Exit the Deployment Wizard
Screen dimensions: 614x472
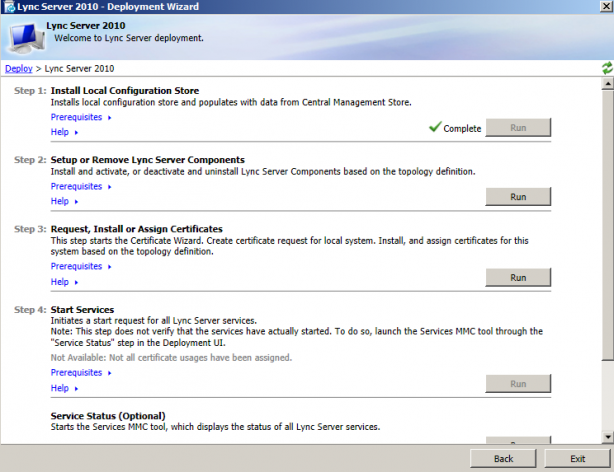point(578,459)
